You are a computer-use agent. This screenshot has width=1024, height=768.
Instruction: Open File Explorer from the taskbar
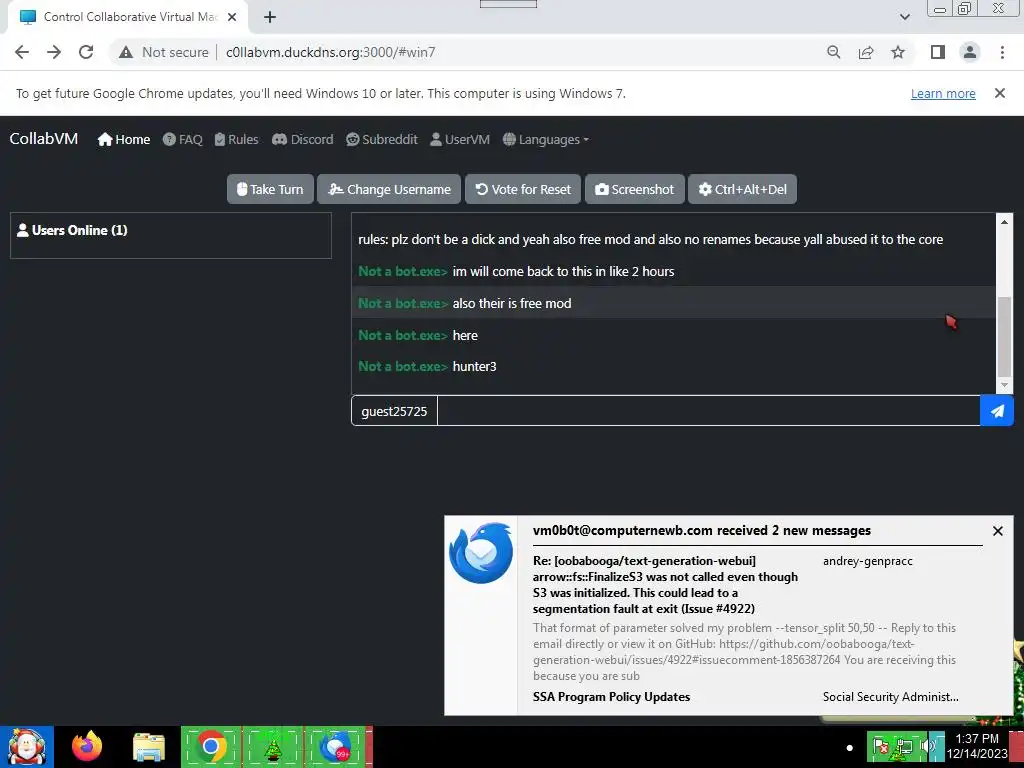[x=149, y=747]
